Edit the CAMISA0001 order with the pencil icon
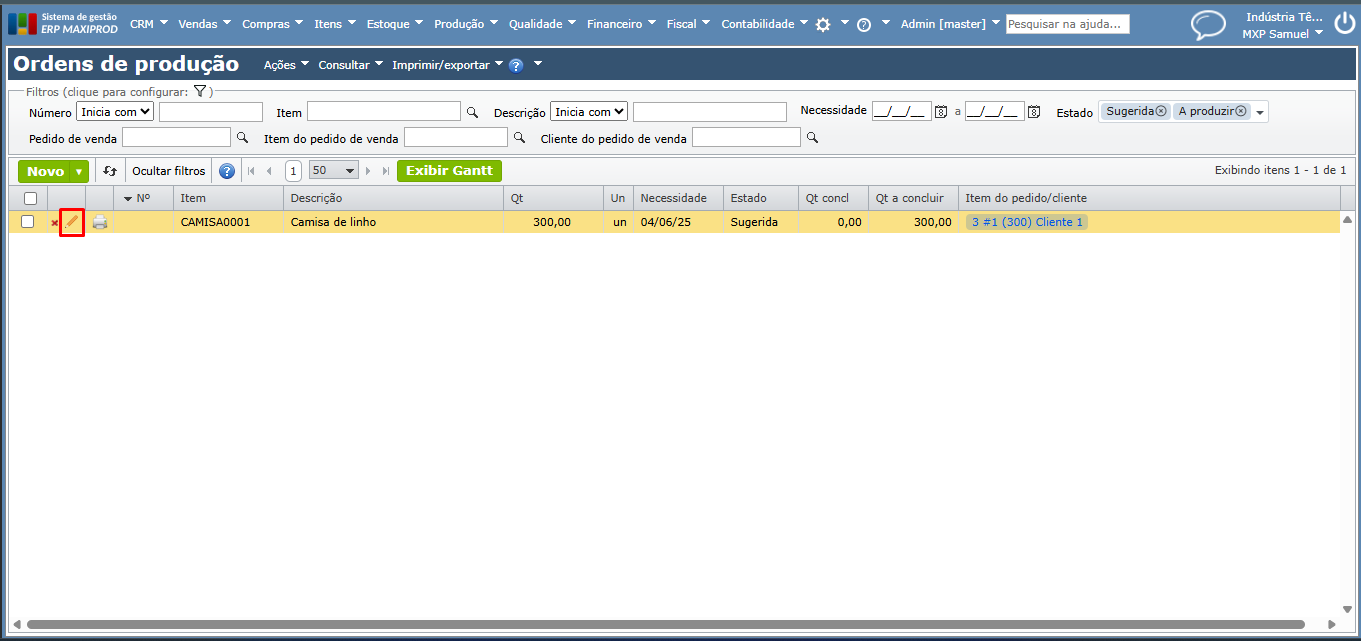Viewport: 1361px width, 641px height. click(x=71, y=222)
